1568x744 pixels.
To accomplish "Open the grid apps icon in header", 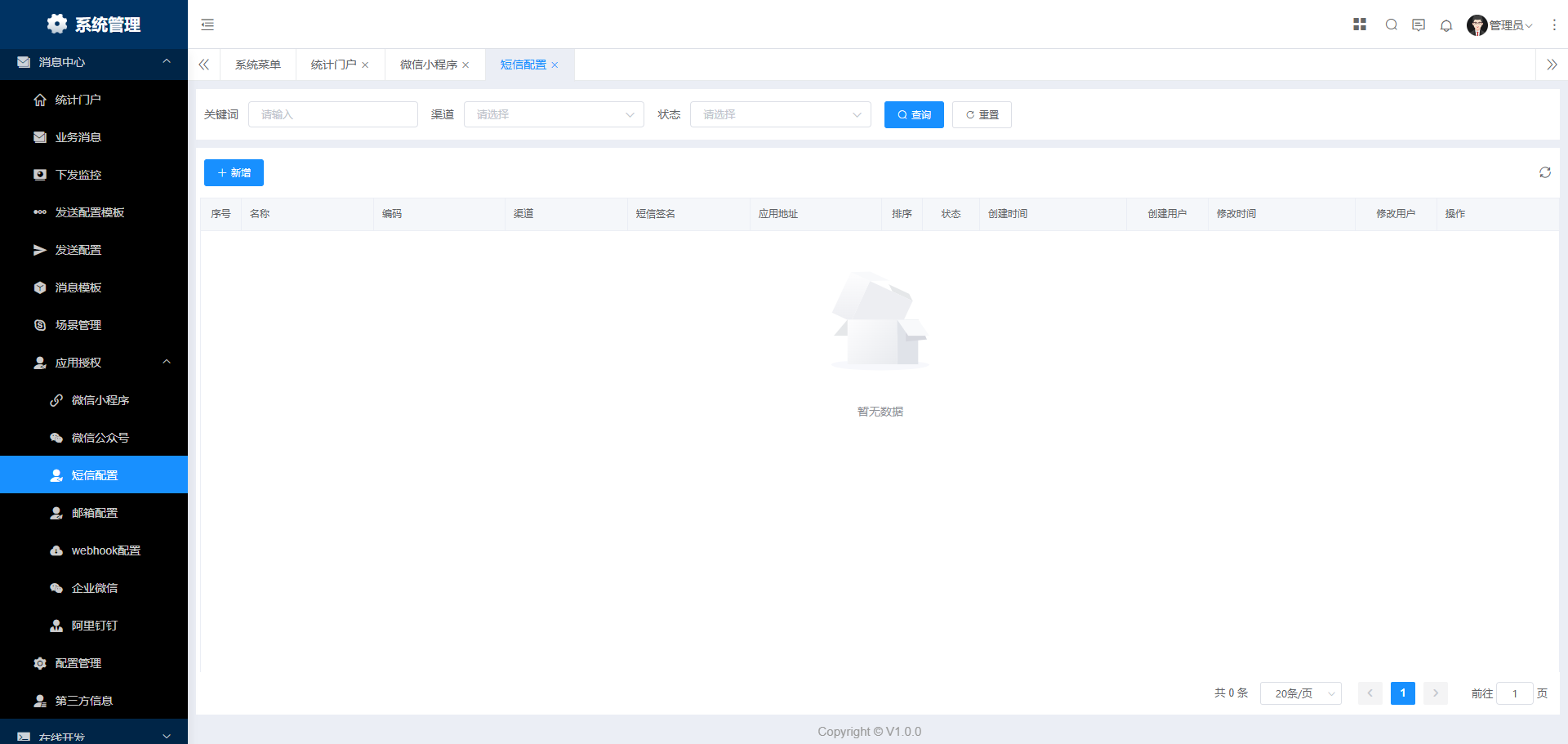I will pyautogui.click(x=1360, y=25).
